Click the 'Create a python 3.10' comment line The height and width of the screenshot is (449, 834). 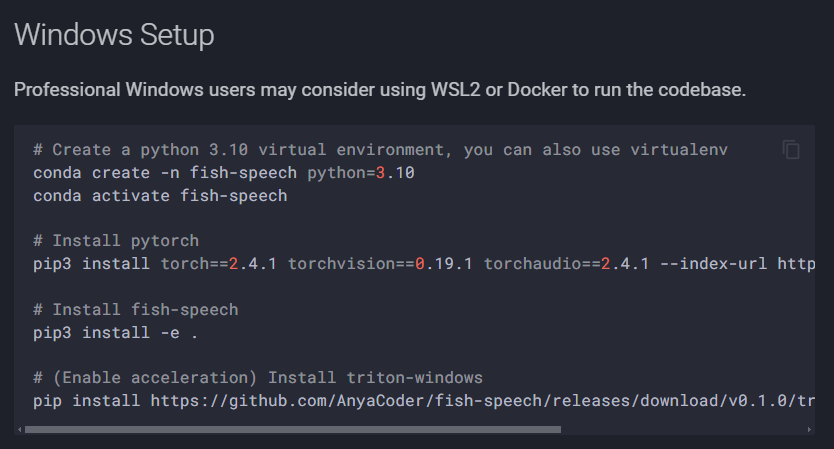pos(380,150)
